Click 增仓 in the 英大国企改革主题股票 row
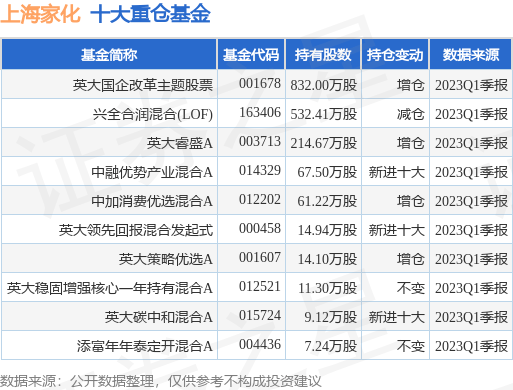Viewport: 513px width, 390px height. 411,85
